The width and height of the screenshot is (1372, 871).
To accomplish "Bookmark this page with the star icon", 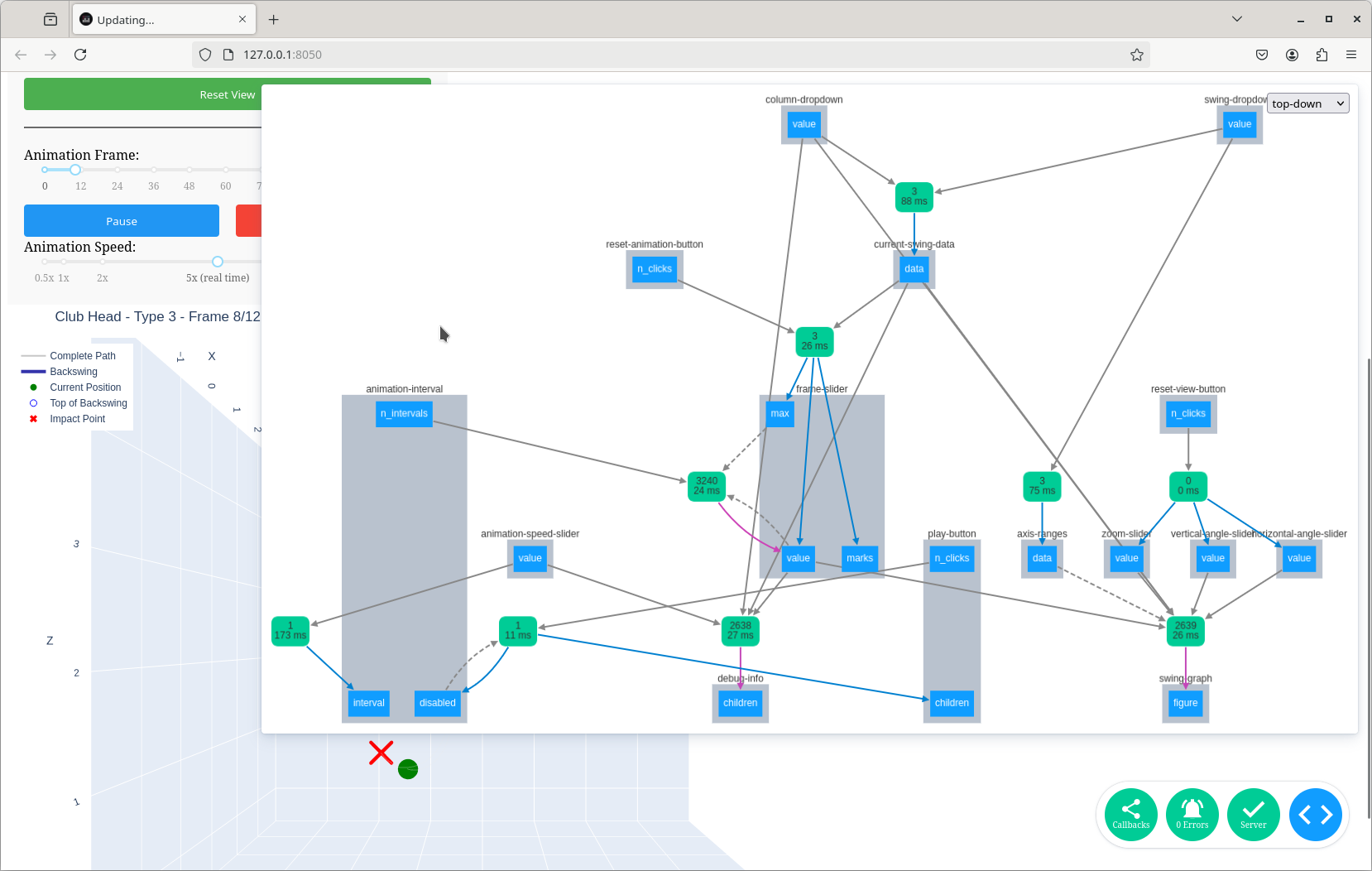I will click(x=1136, y=55).
